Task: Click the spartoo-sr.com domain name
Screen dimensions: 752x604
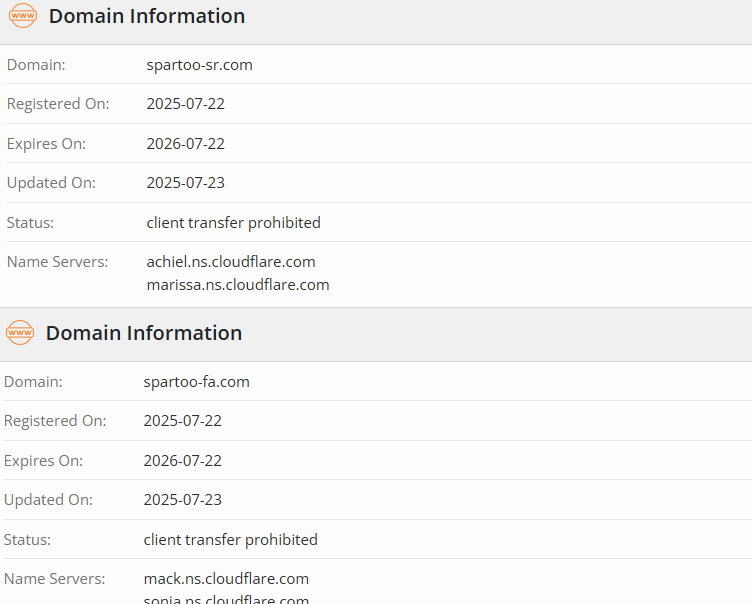Action: (x=199, y=65)
